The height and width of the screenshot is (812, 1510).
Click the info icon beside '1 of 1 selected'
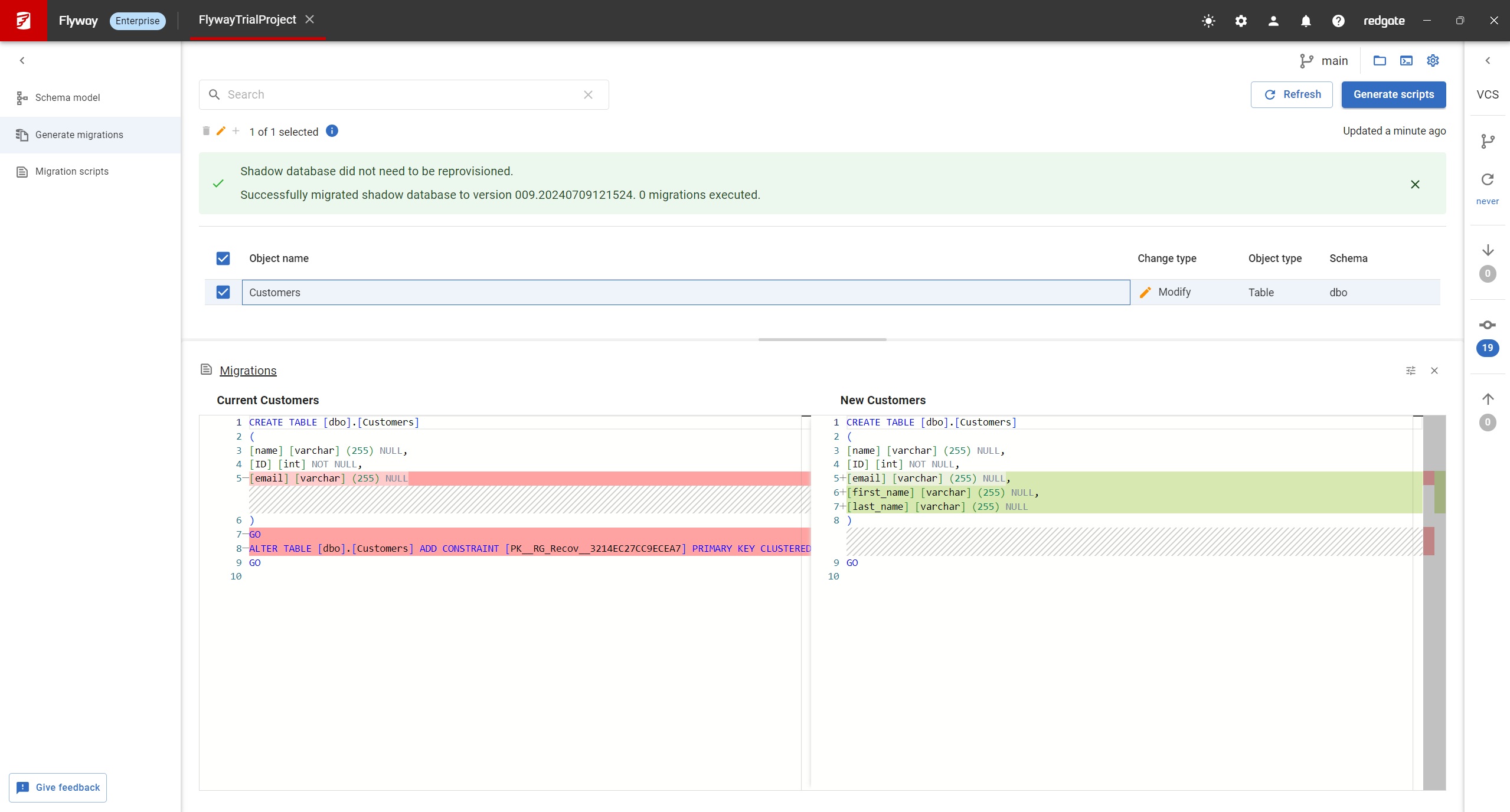[x=332, y=131]
